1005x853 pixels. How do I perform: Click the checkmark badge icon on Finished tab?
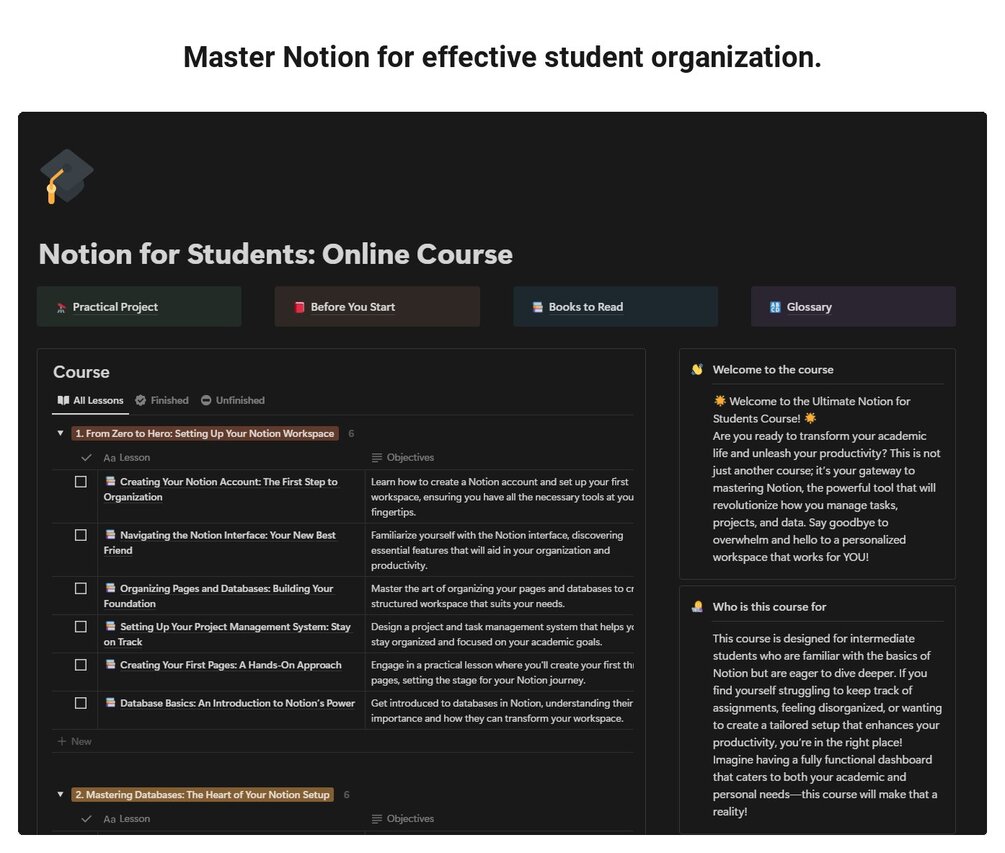(140, 400)
